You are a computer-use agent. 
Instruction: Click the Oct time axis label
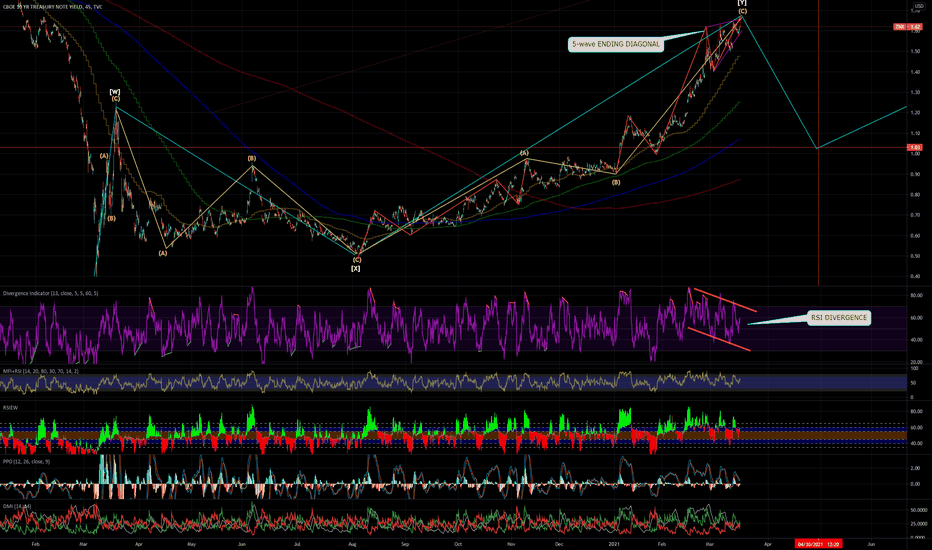coord(458,544)
